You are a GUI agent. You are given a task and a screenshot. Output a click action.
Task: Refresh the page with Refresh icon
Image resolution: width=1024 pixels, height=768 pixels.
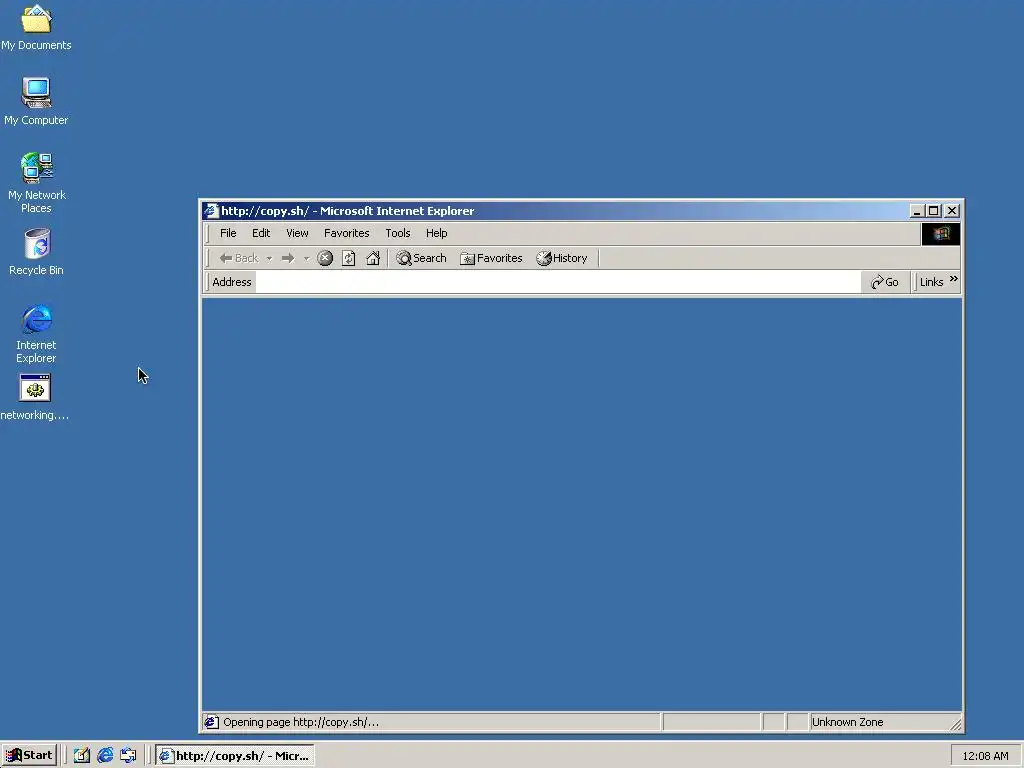(x=349, y=258)
